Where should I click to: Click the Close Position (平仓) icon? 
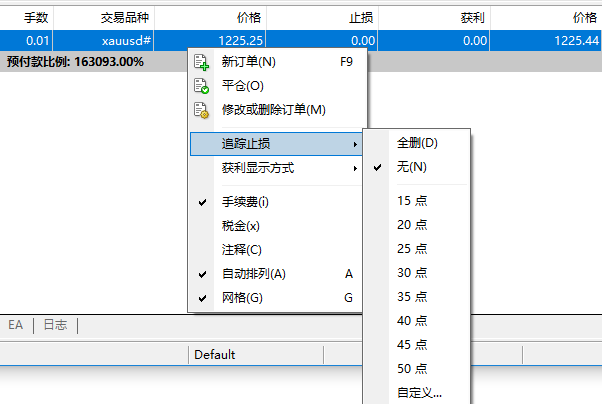pos(201,86)
